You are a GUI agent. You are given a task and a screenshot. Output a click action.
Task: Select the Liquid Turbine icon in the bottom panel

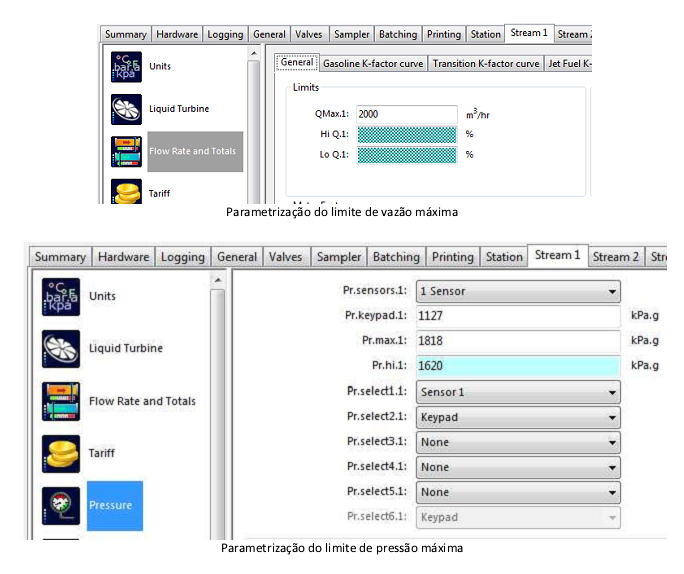tap(61, 349)
